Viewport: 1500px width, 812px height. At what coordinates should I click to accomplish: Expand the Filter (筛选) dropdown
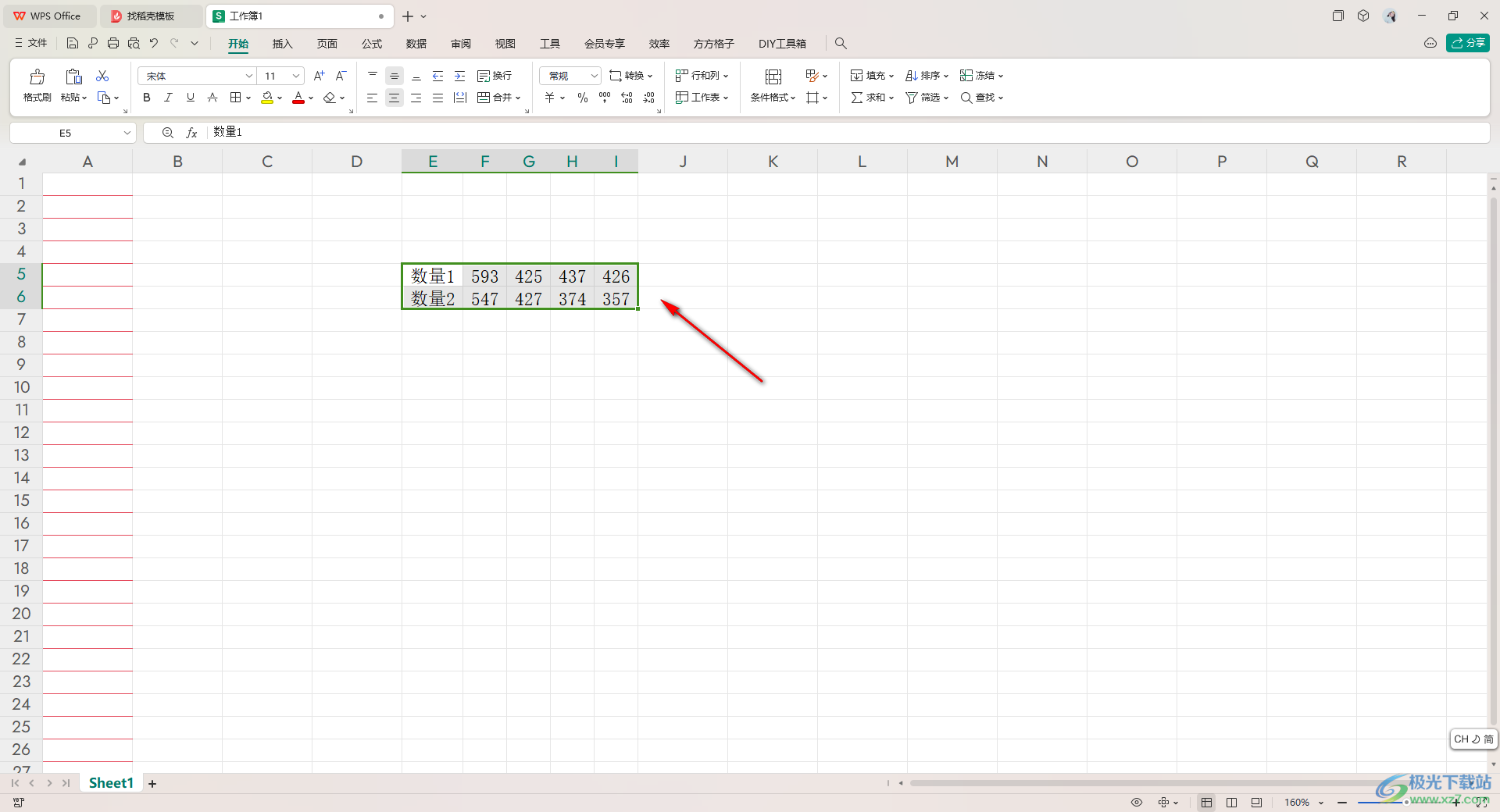(x=946, y=98)
